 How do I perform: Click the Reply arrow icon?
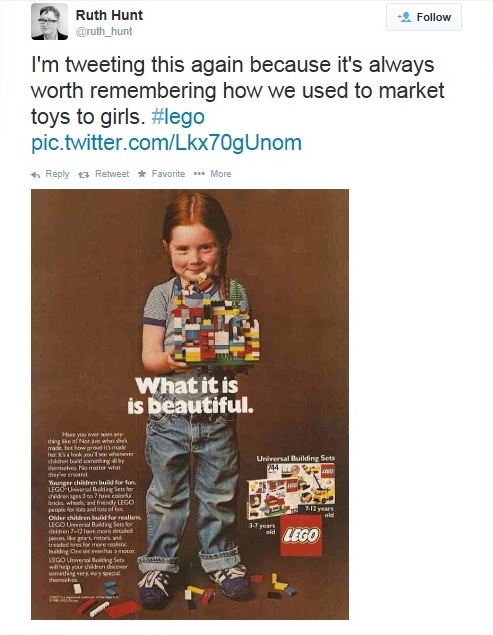click(x=36, y=175)
